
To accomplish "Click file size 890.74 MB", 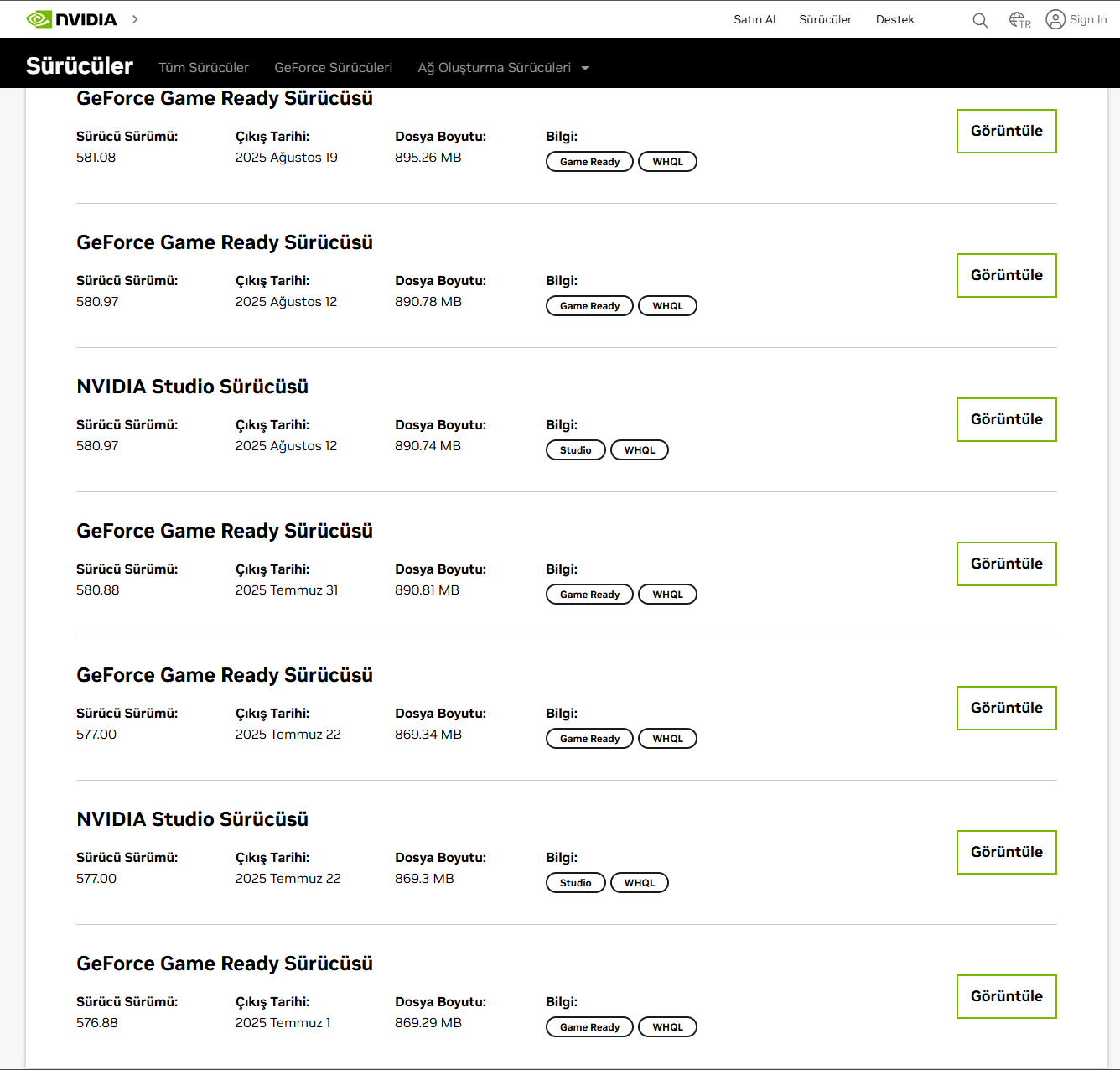I will pyautogui.click(x=428, y=446).
